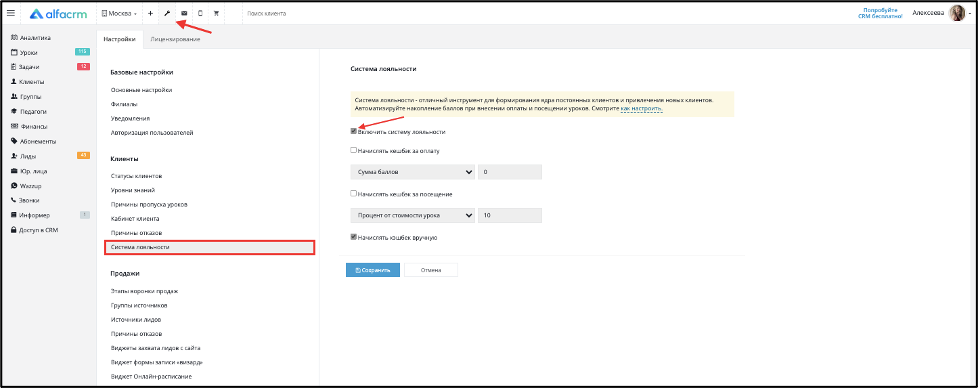Screen dimensions: 979x389
Task: Open Кабинет клиента settings item
Action: [x=134, y=219]
